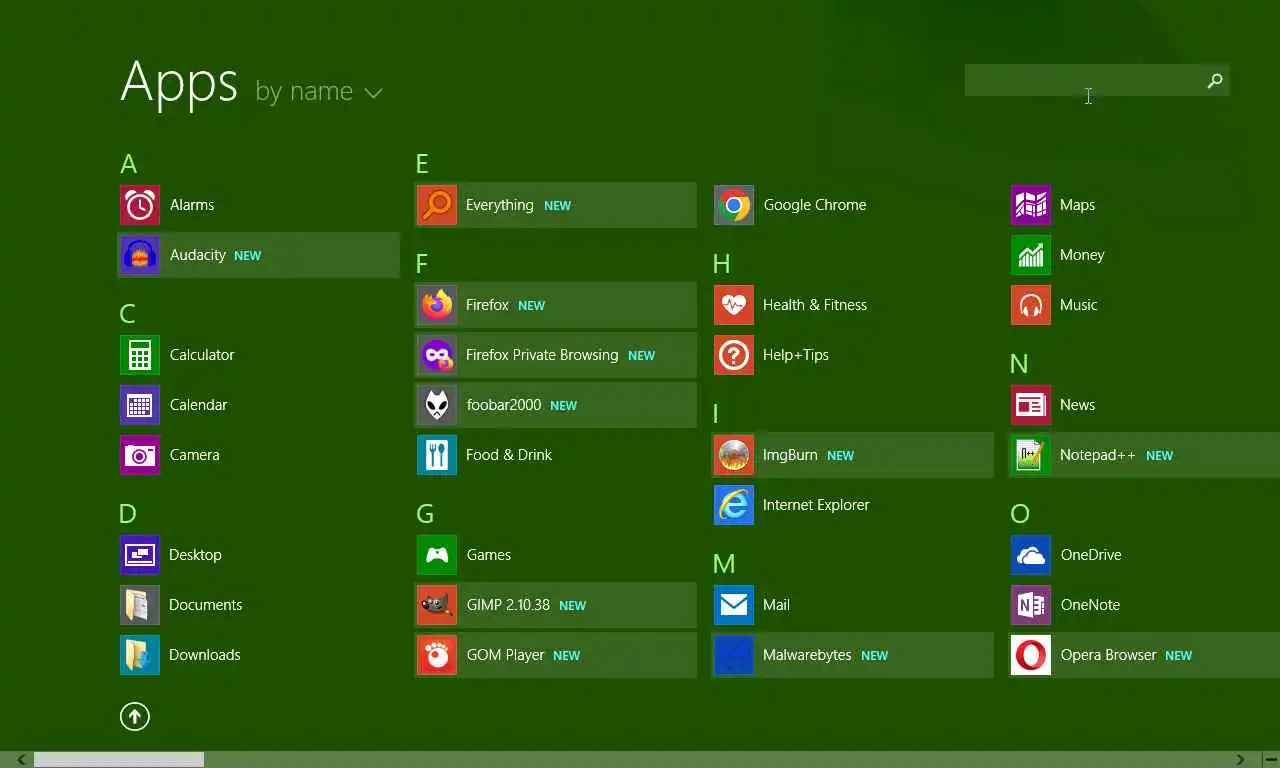Click the 'Apps' heading text

179,82
